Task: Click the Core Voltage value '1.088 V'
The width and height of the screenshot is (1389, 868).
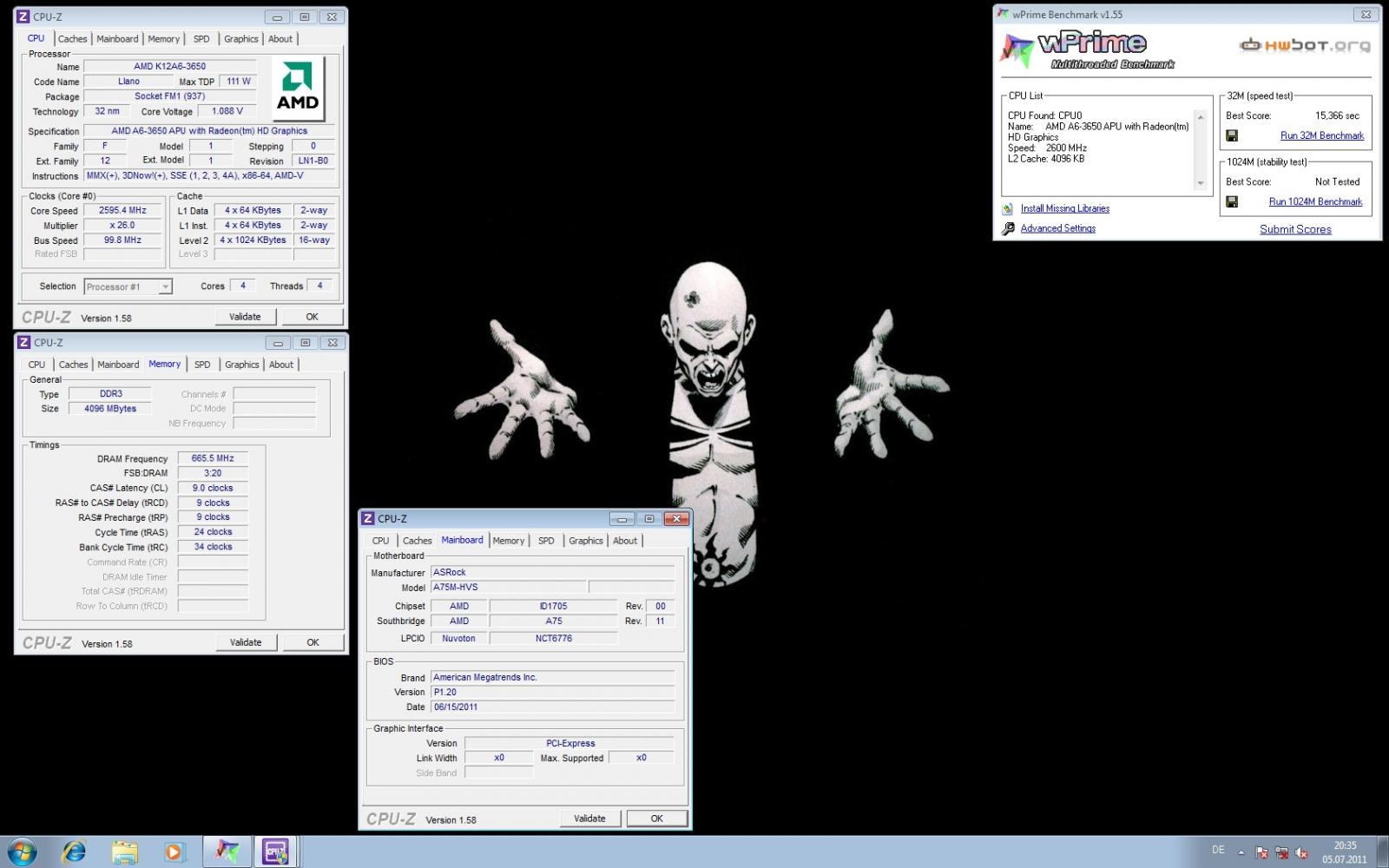Action: coord(227,111)
